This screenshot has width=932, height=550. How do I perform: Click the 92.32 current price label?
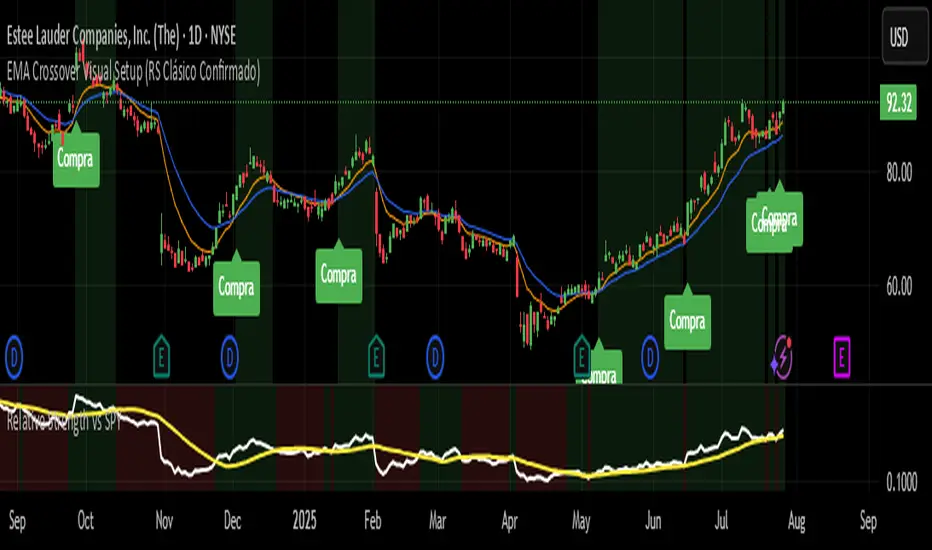(x=898, y=103)
